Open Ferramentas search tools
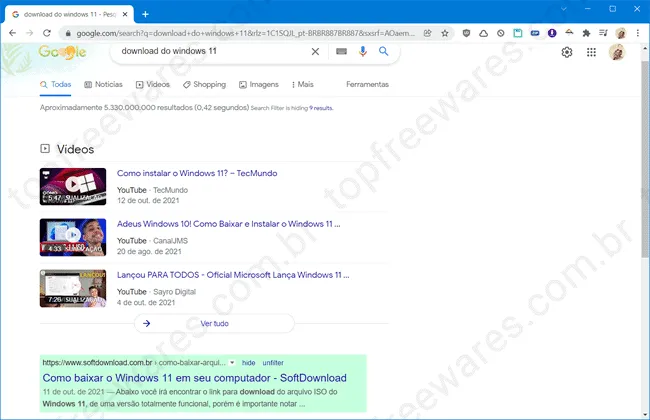The width and height of the screenshot is (650, 420). 367,85
